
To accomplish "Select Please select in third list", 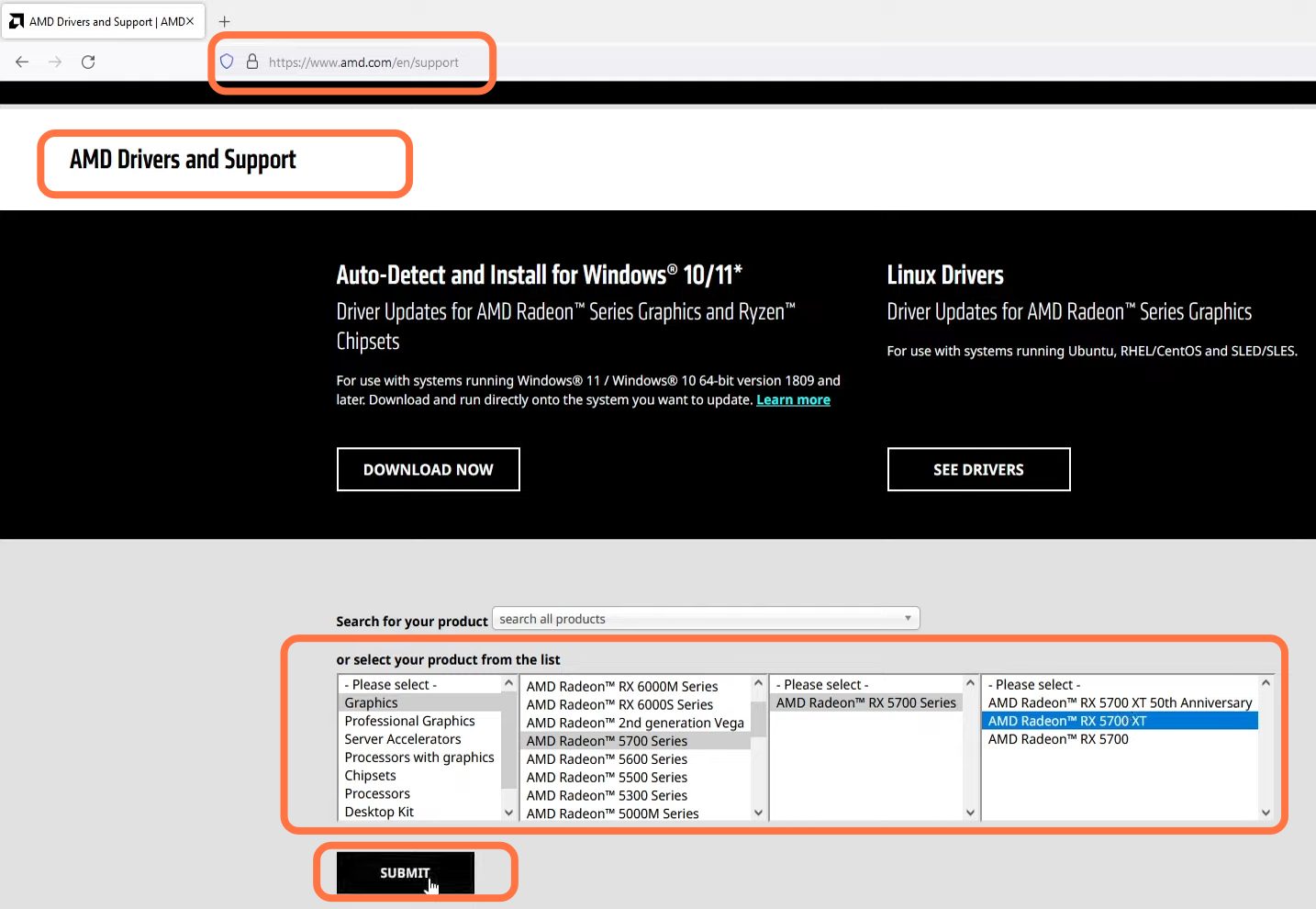I will 866,685.
